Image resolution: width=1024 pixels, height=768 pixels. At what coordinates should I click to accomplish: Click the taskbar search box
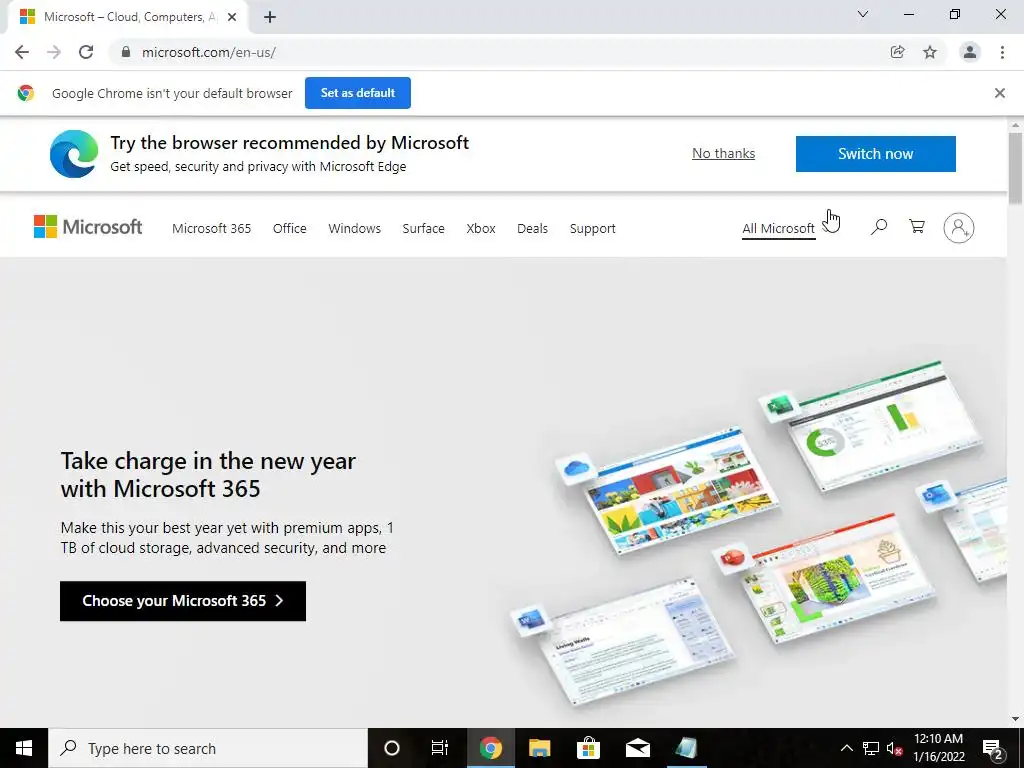point(208,748)
